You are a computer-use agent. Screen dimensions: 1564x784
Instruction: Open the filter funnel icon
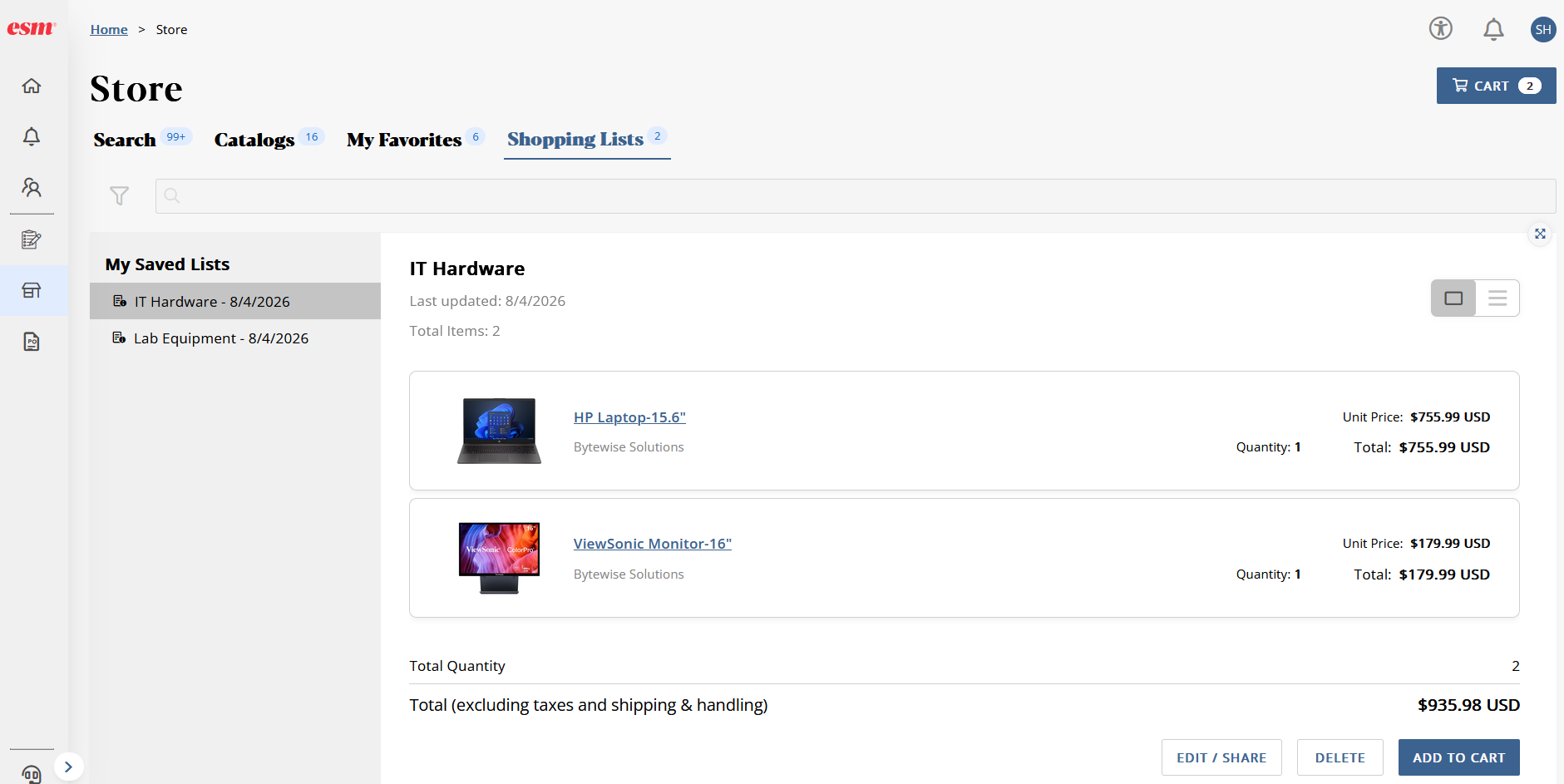(x=119, y=195)
